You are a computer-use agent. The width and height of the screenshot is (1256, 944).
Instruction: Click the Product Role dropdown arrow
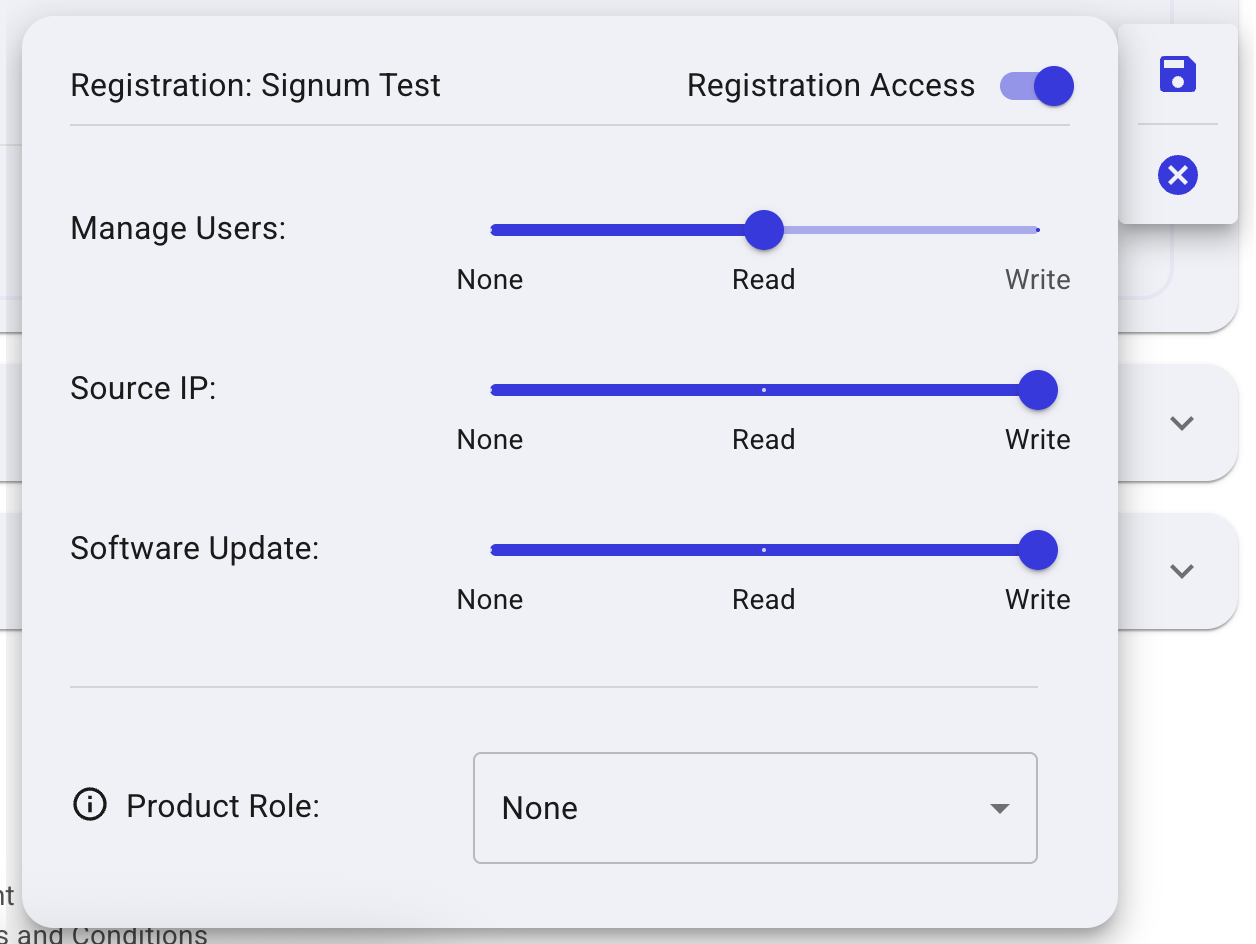click(999, 808)
